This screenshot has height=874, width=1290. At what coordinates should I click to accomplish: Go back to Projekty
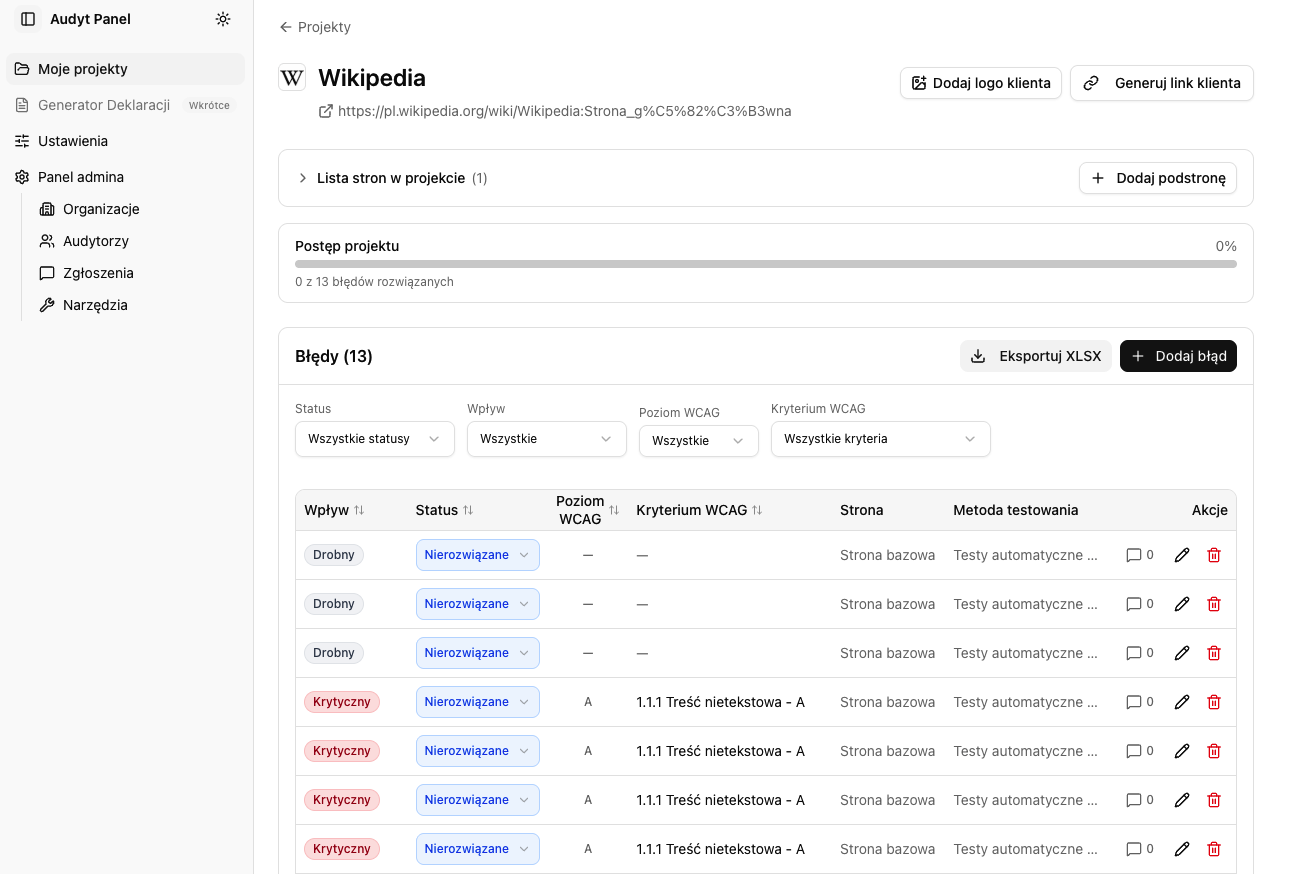pyautogui.click(x=315, y=27)
